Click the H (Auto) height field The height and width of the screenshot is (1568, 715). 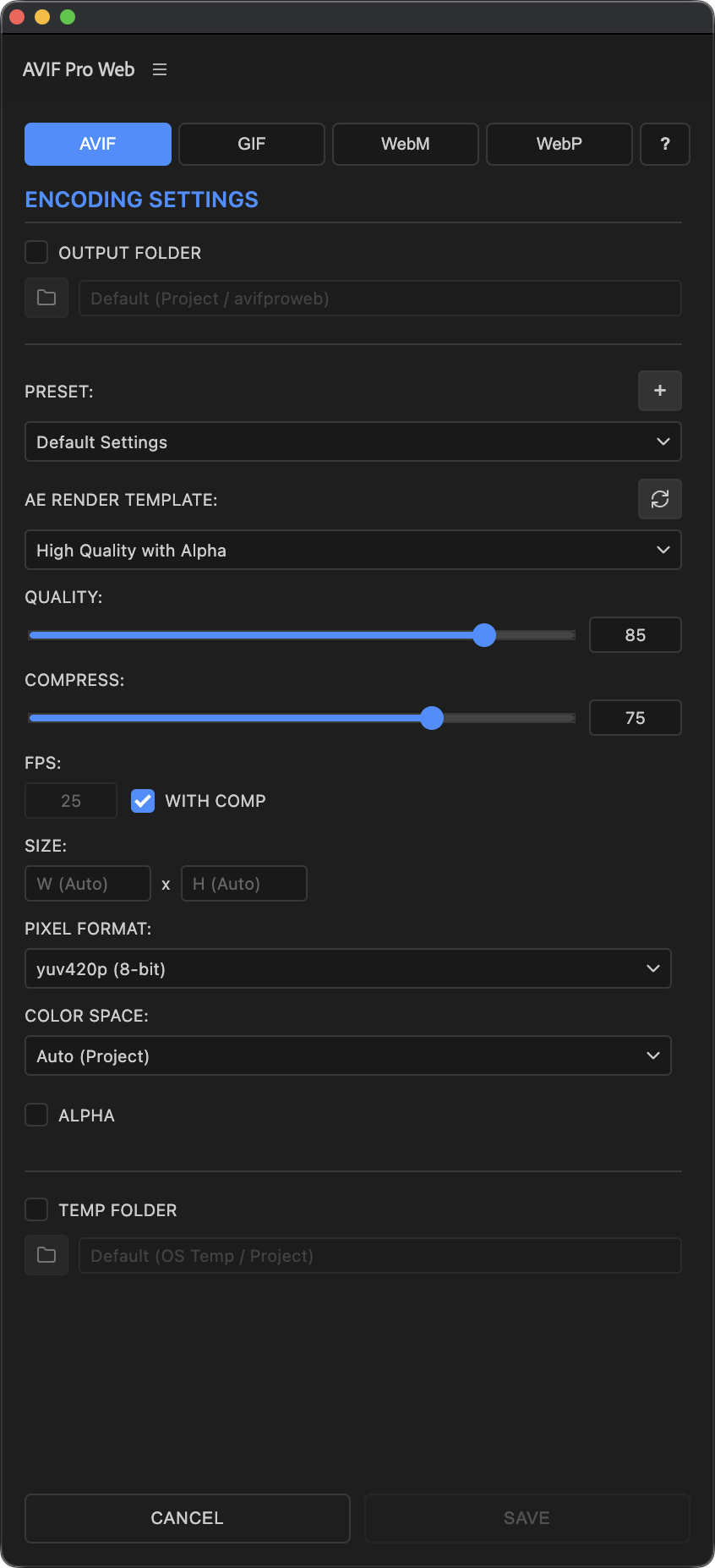(244, 883)
